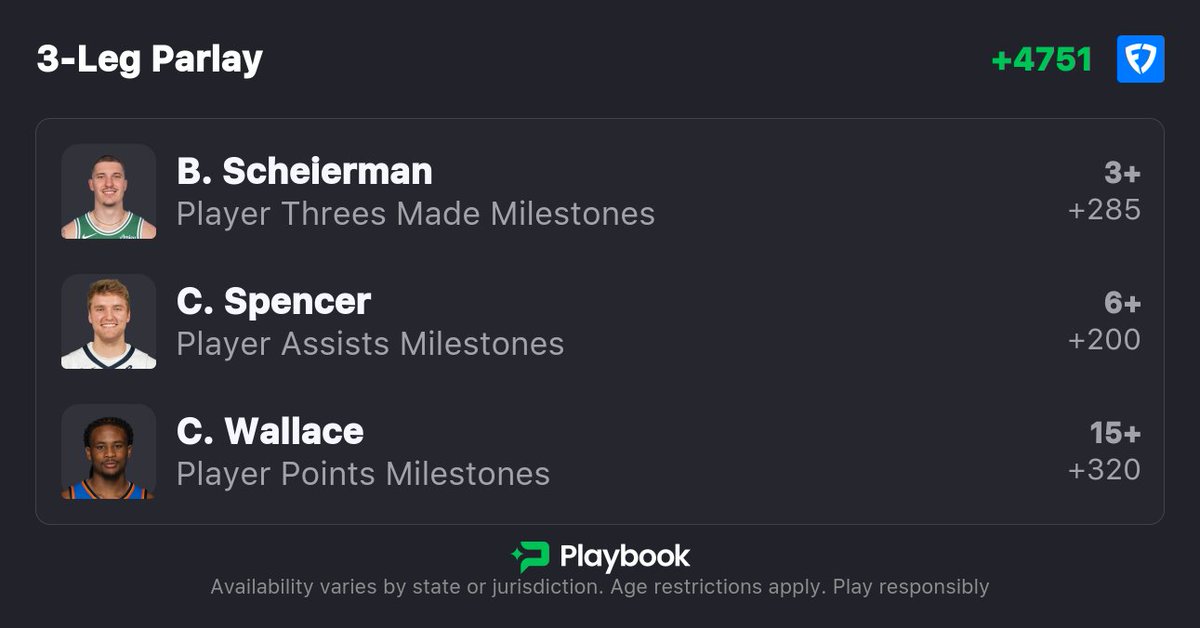Select the B. Scheierman player name

(x=304, y=172)
